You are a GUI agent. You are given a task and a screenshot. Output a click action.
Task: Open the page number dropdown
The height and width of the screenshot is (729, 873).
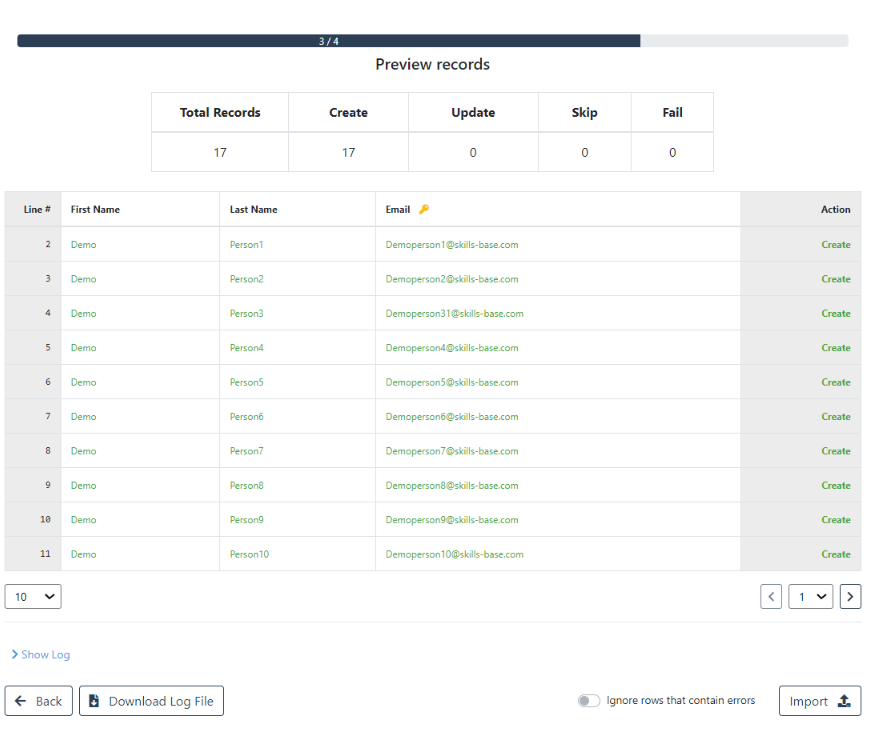pyautogui.click(x=810, y=597)
